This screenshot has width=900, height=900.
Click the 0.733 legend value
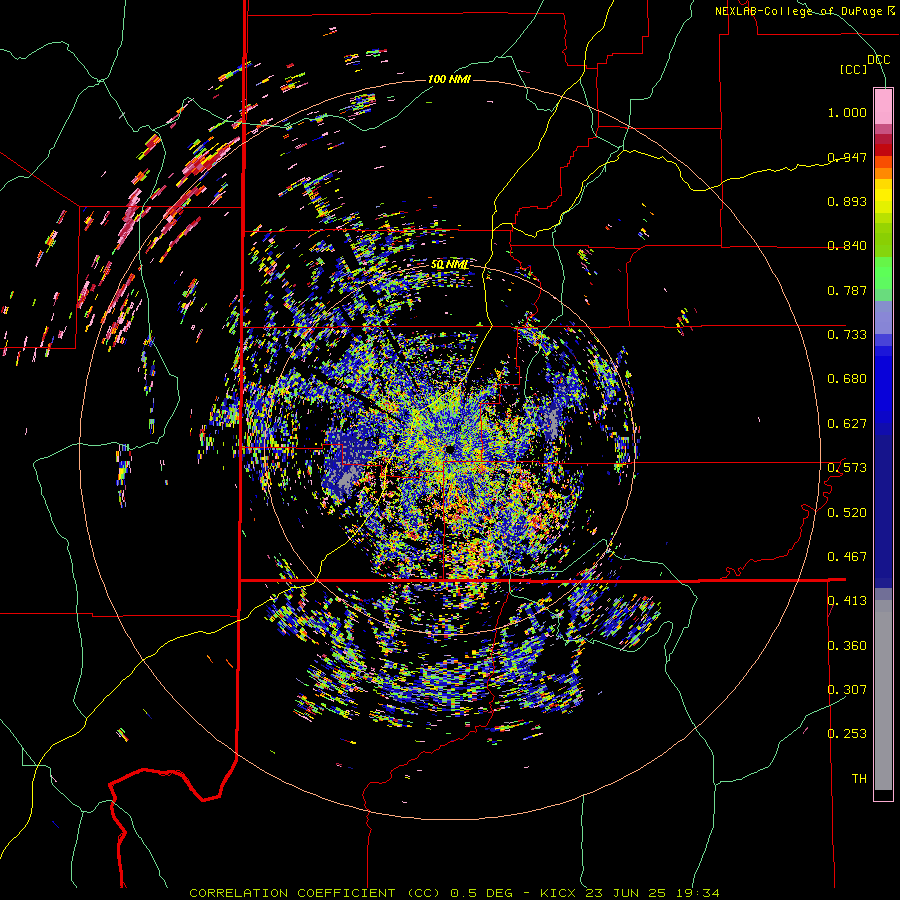pos(847,335)
